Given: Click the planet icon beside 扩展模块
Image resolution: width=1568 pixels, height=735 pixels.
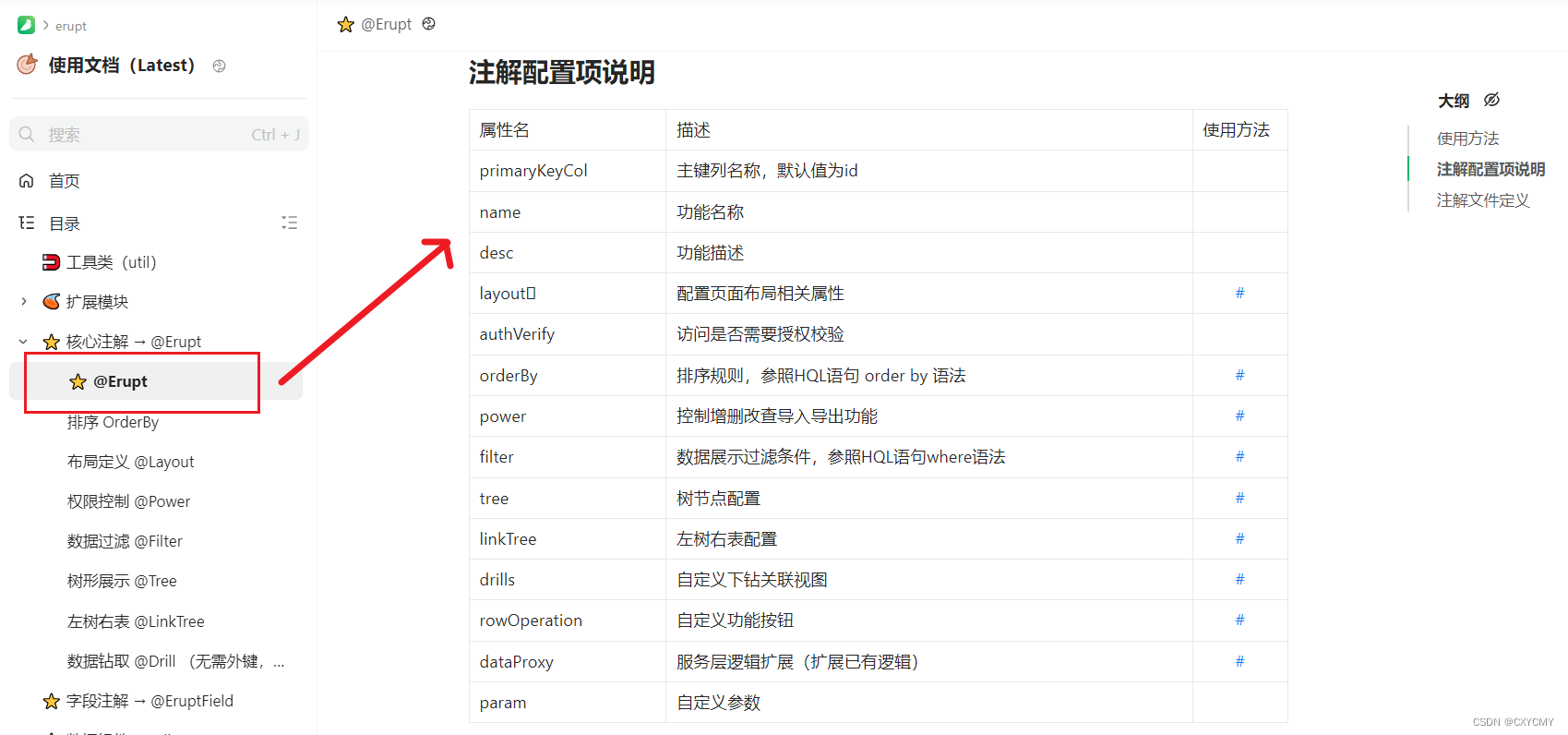Looking at the screenshot, I should (x=52, y=302).
